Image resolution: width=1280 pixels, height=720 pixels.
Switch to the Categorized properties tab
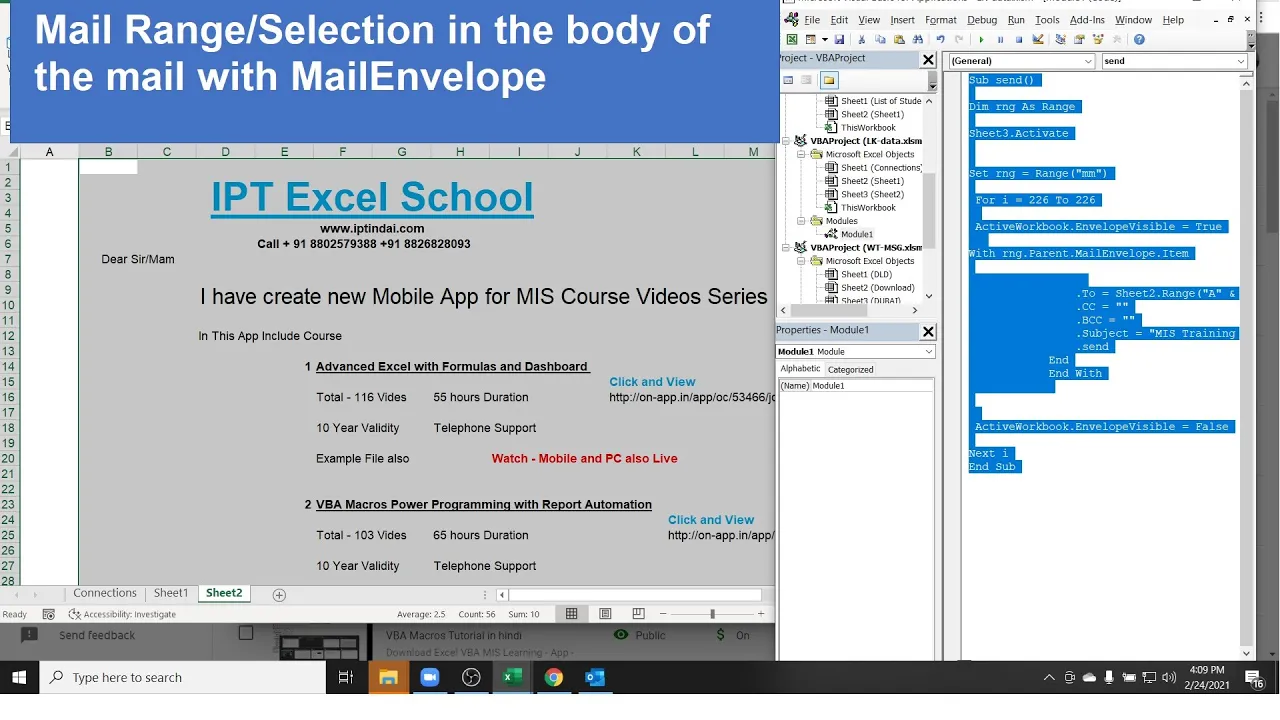pos(850,369)
